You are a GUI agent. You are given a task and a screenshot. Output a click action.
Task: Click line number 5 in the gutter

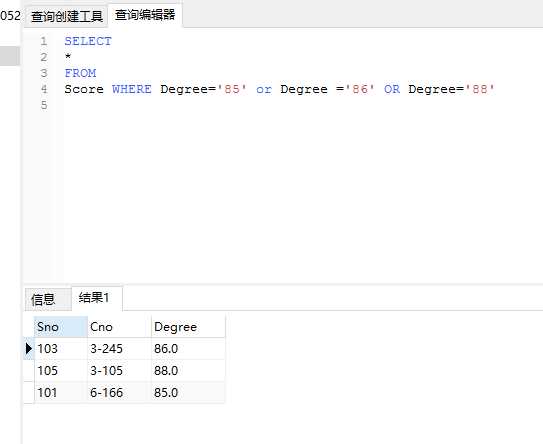pos(44,105)
